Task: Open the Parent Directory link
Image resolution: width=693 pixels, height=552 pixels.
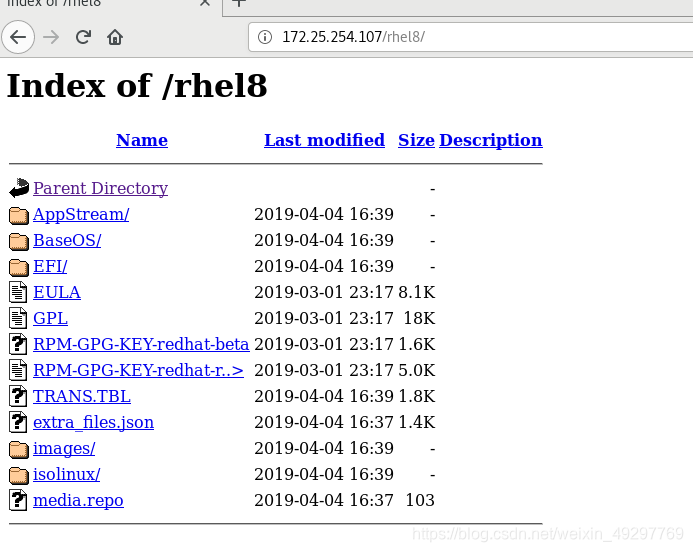Action: click(x=100, y=188)
